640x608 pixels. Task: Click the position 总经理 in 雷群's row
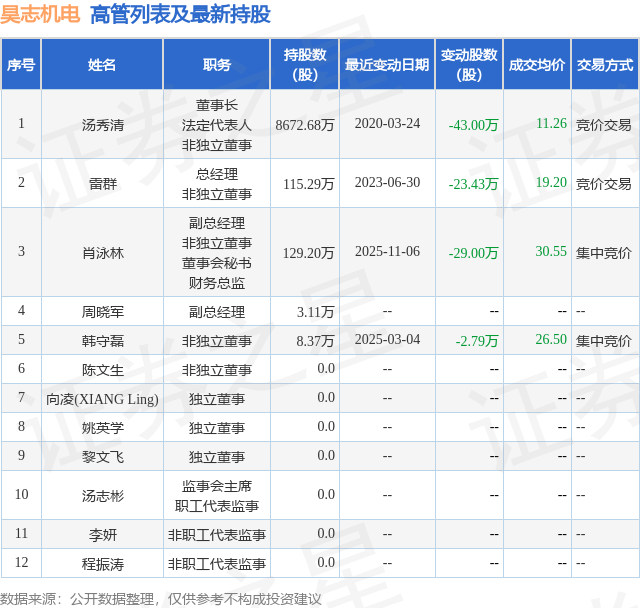(217, 174)
